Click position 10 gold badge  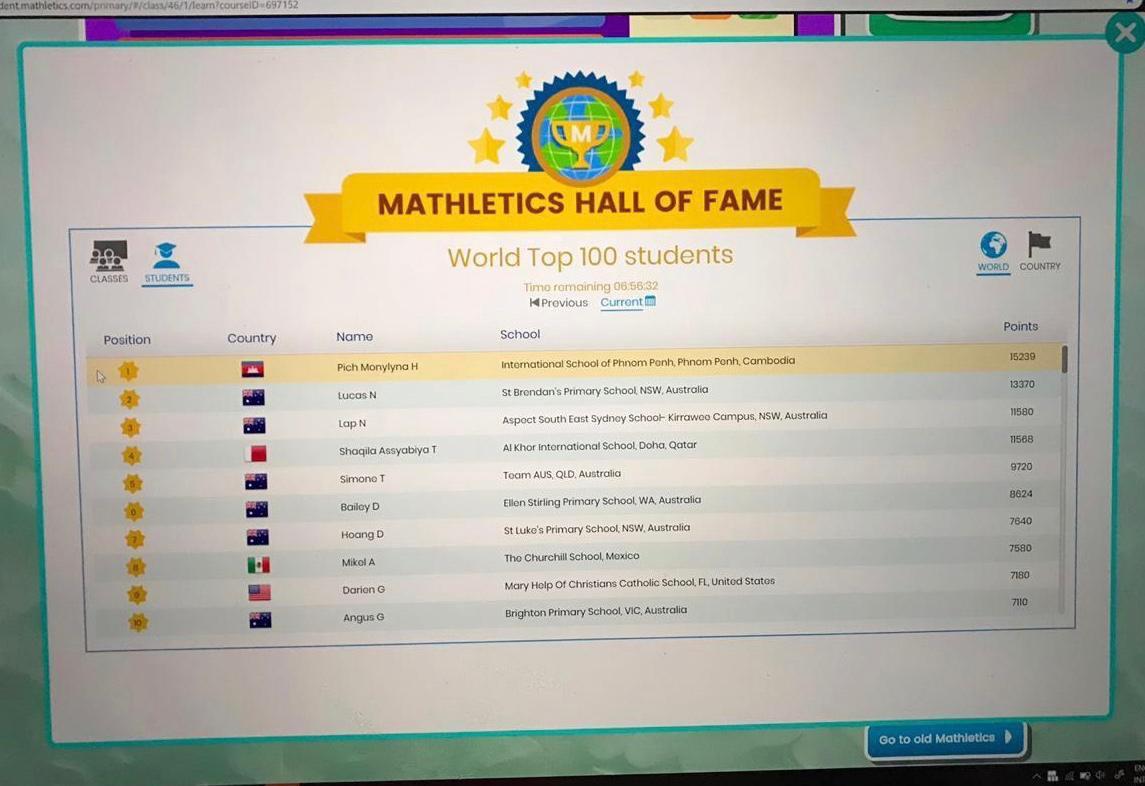[x=138, y=622]
